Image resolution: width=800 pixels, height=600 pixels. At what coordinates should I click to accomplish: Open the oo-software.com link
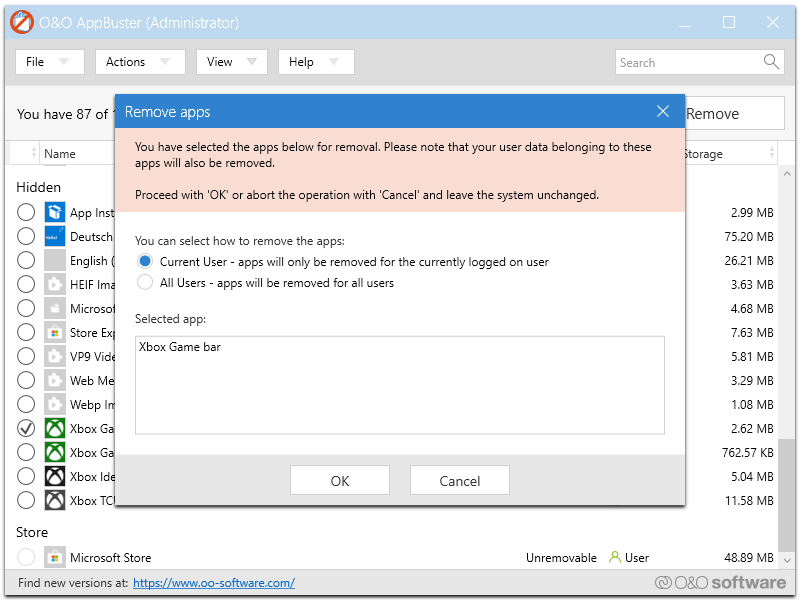point(214,583)
